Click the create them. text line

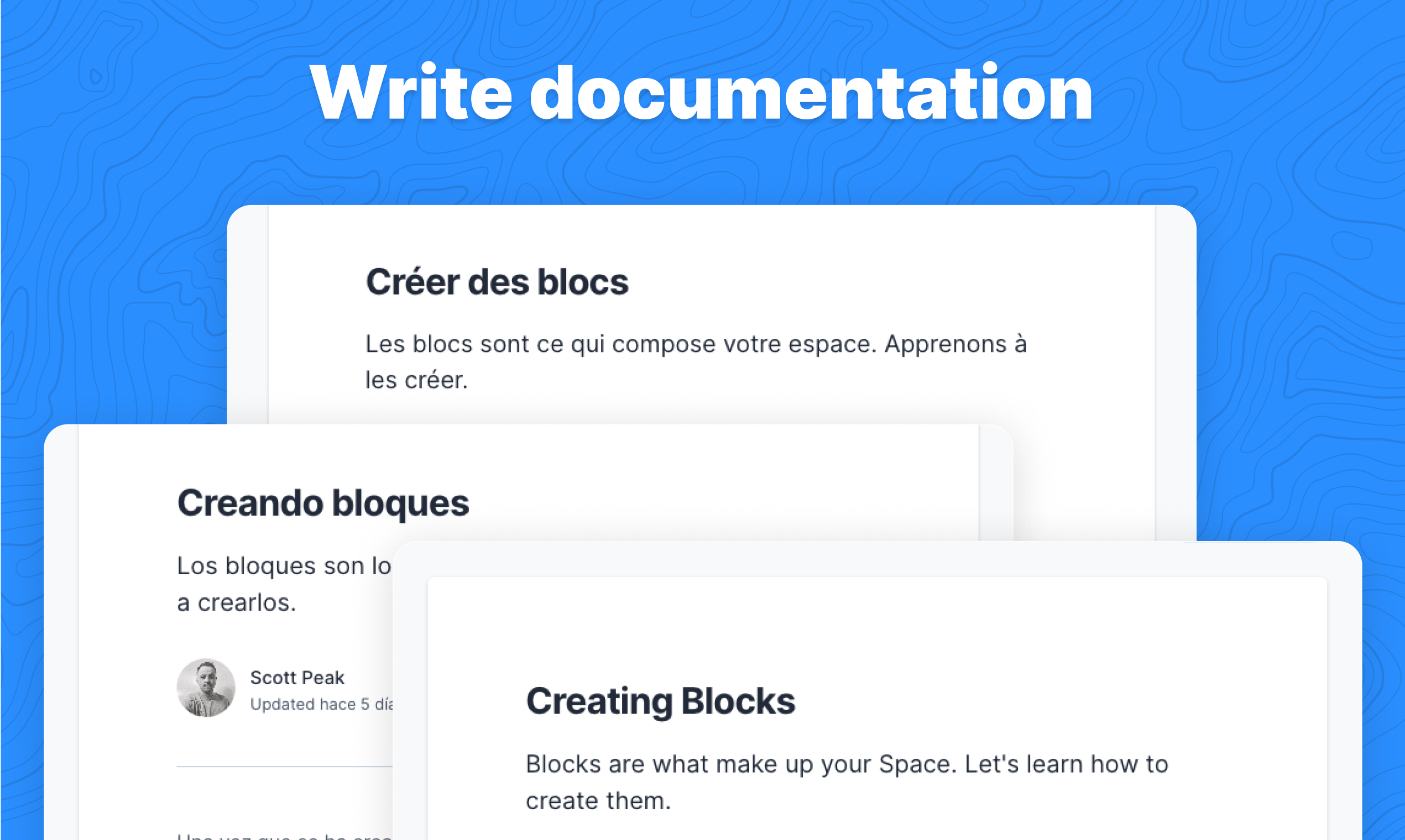[x=598, y=801]
